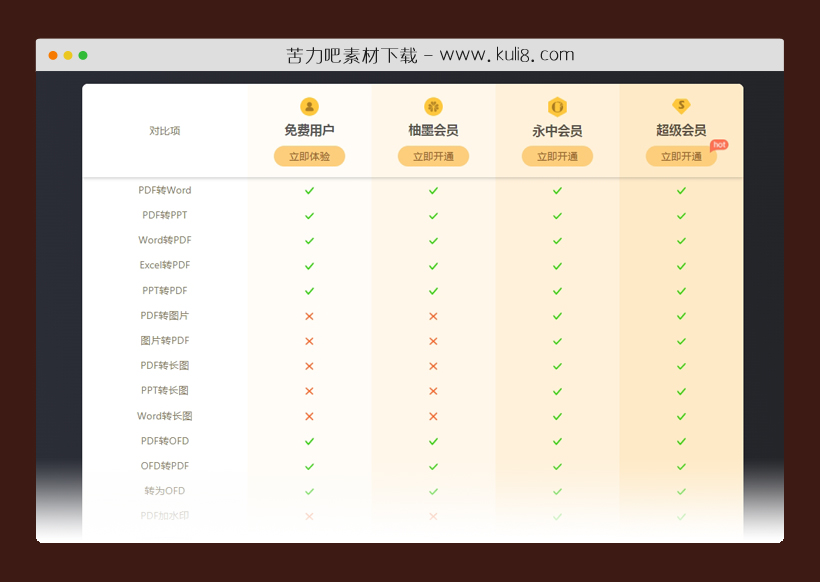
Task: Click the 立即开通 button under 柚墨会员
Action: pos(433,156)
